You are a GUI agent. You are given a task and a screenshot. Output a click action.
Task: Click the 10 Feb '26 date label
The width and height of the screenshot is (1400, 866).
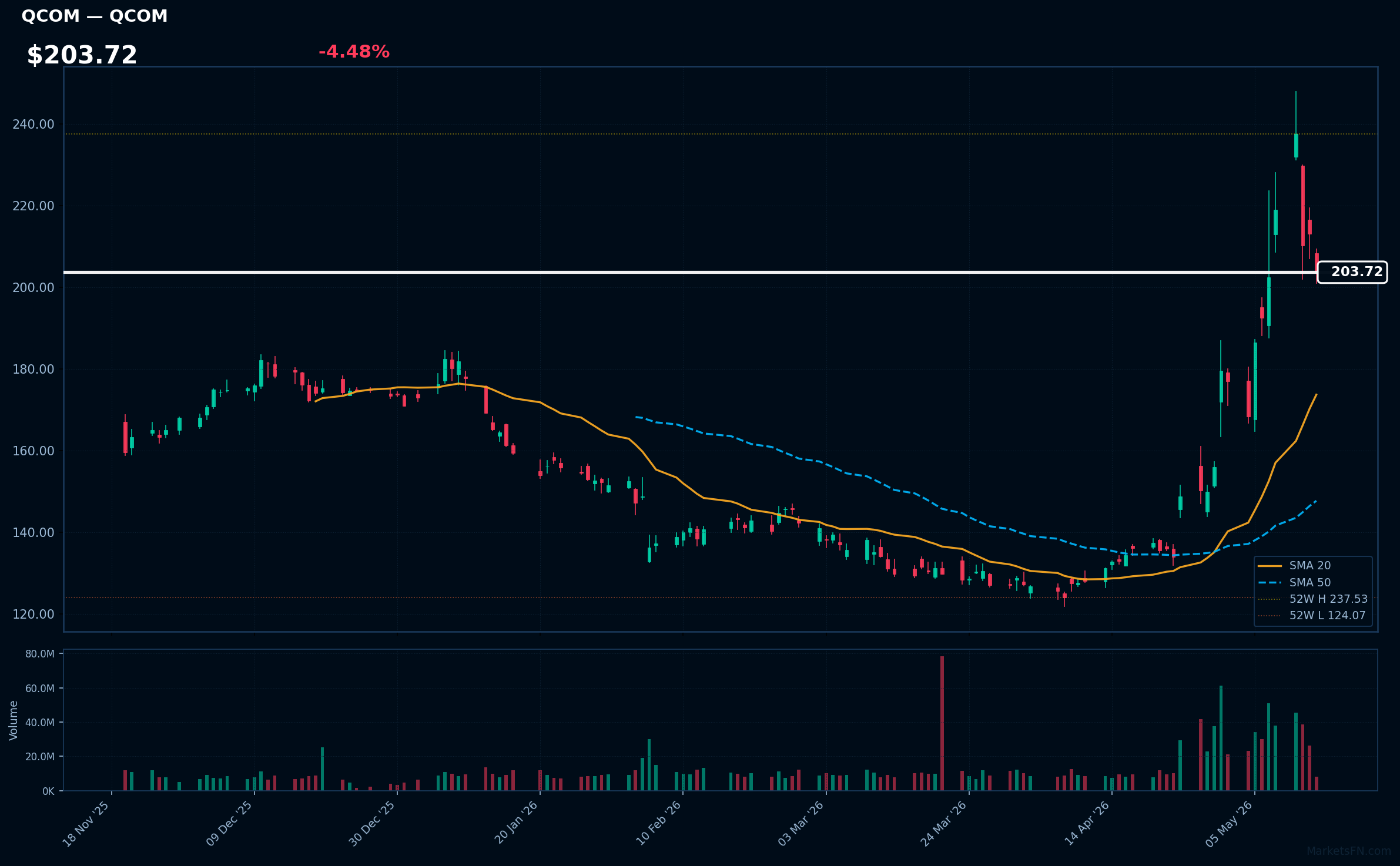click(658, 824)
